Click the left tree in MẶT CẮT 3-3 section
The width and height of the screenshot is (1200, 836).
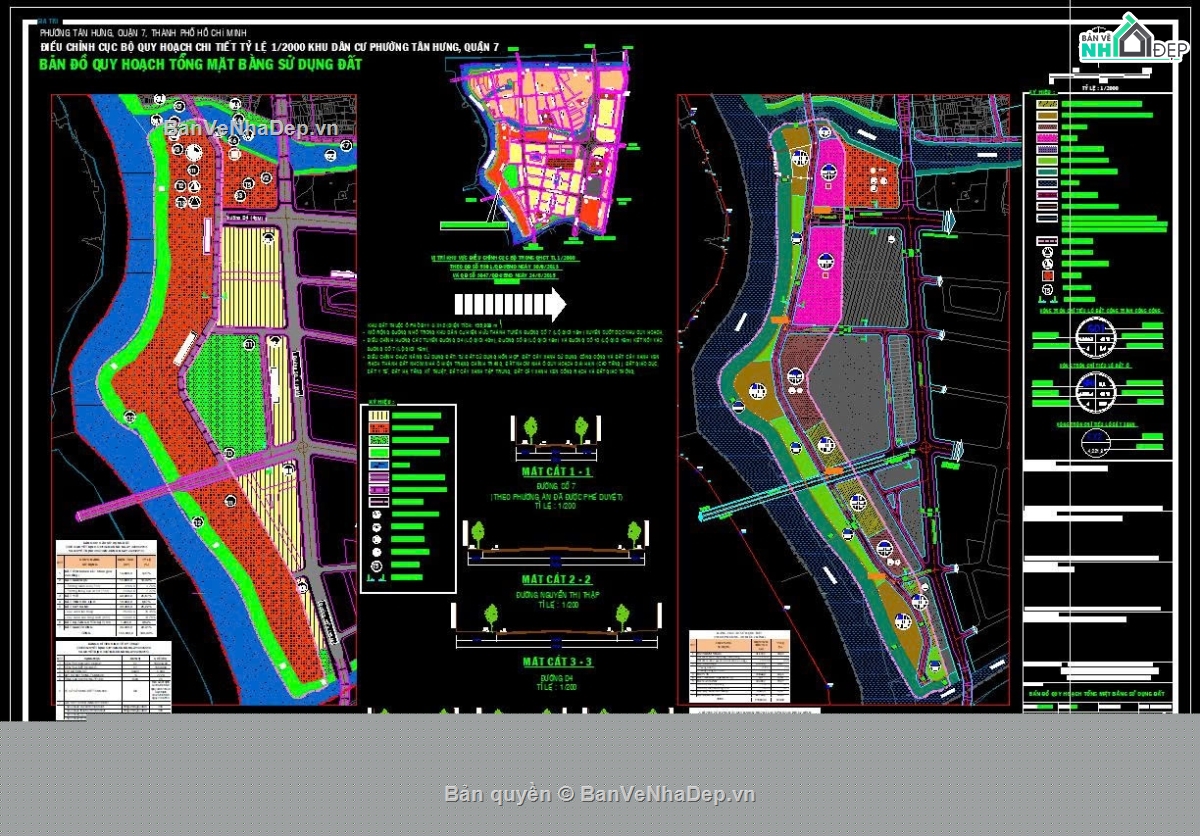pos(491,616)
